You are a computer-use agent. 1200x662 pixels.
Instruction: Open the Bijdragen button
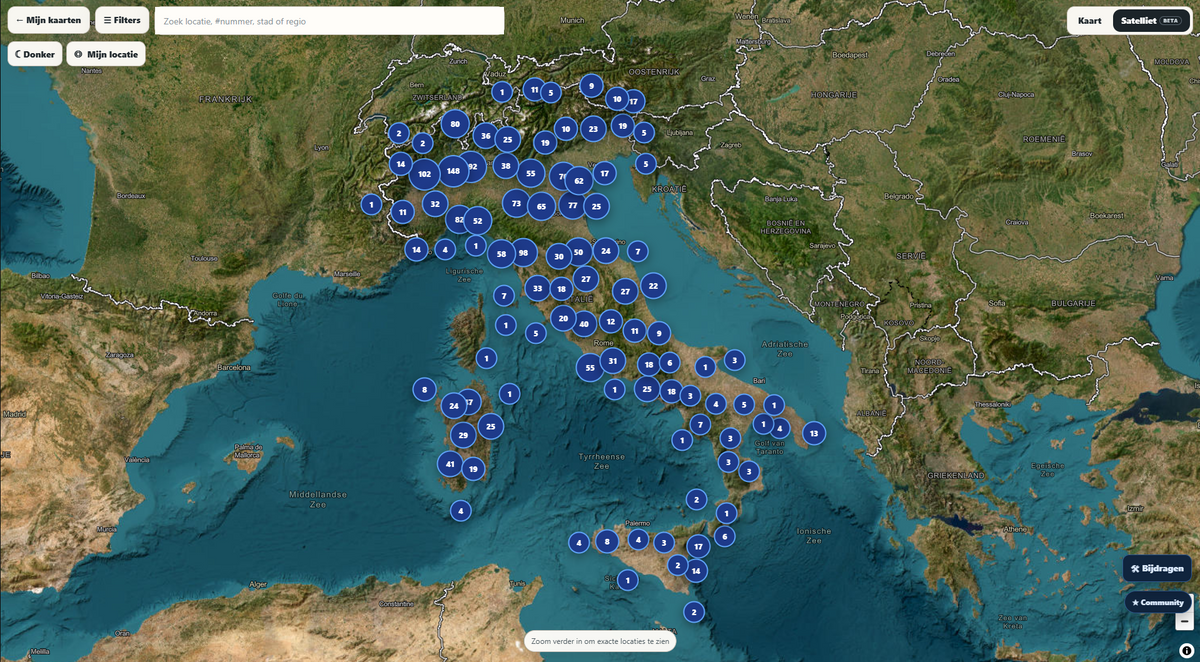pos(1157,568)
